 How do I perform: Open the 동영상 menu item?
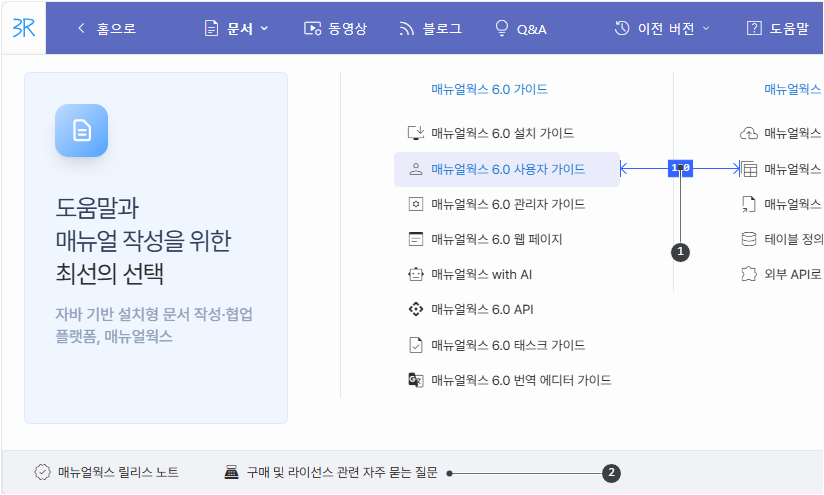coord(335,29)
